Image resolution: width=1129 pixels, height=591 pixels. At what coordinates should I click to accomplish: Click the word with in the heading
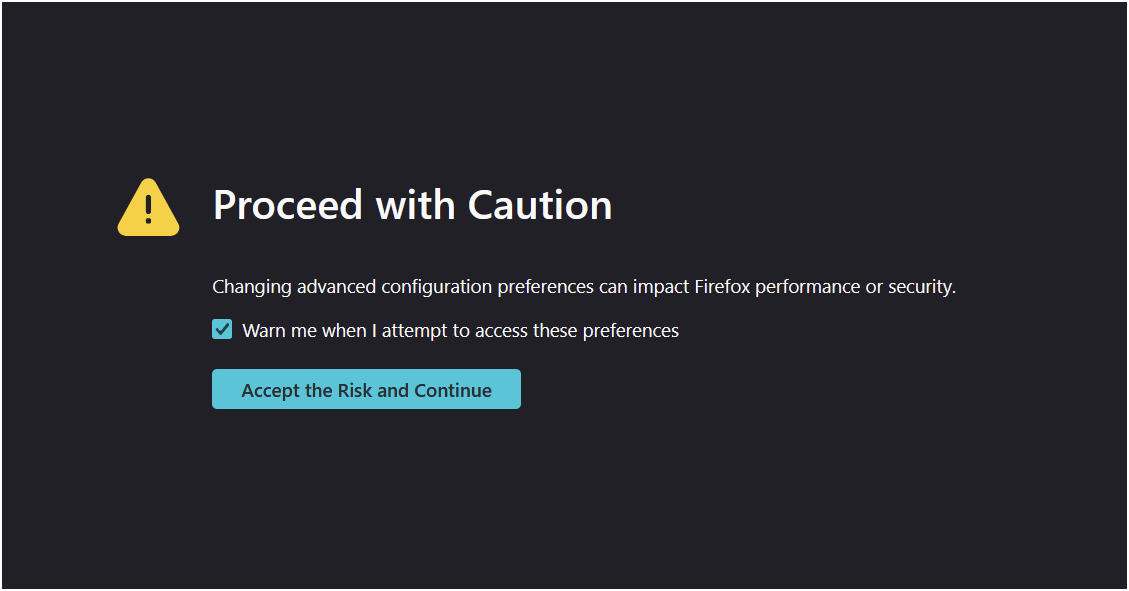415,205
